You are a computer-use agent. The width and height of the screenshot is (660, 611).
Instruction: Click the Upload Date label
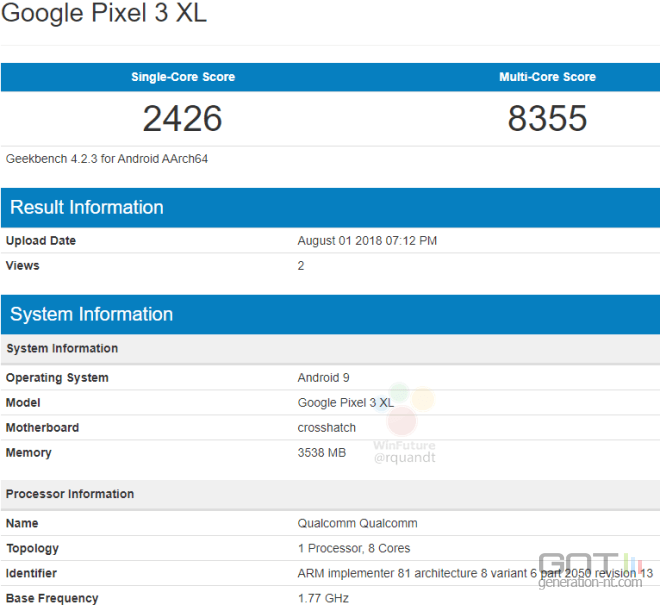[x=41, y=241]
